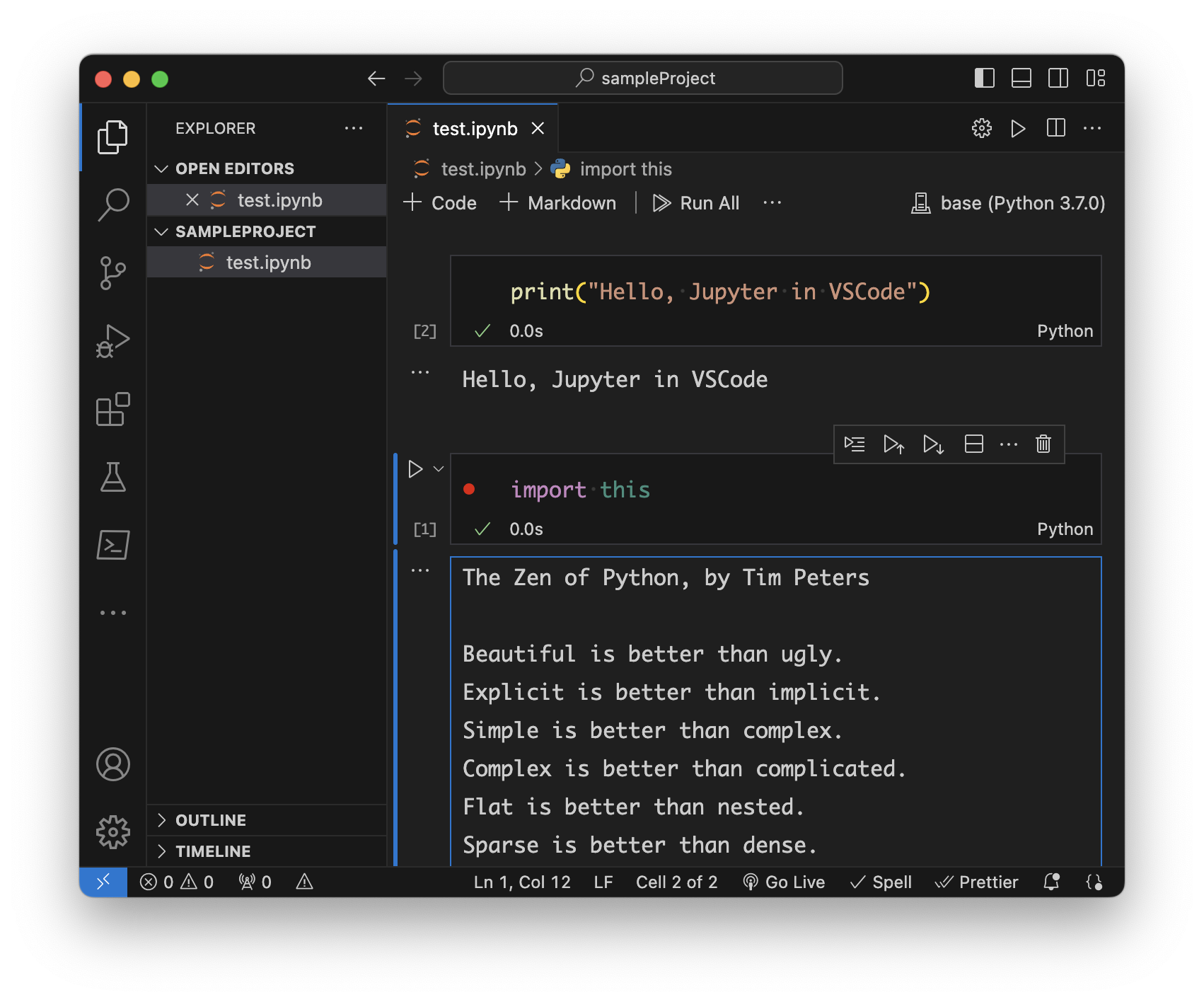Toggle Go Live server from the status bar
The height and width of the screenshot is (1002, 1204).
pos(784,882)
